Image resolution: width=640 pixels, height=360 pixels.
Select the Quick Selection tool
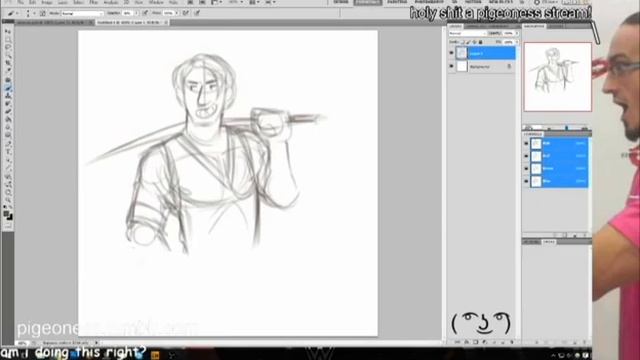[8, 55]
